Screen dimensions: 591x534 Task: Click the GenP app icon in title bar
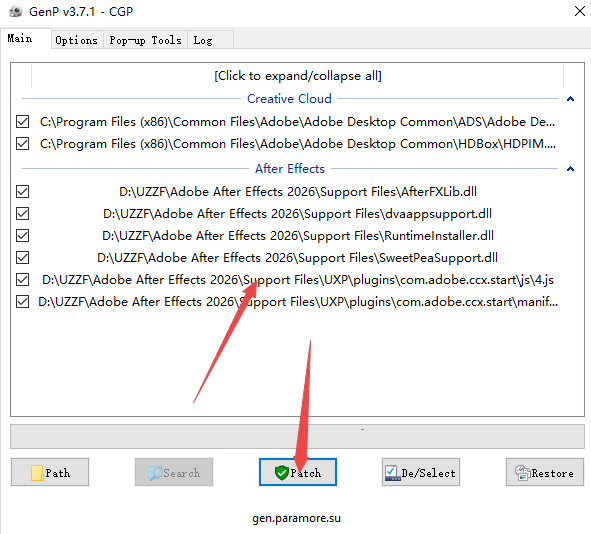(16, 12)
